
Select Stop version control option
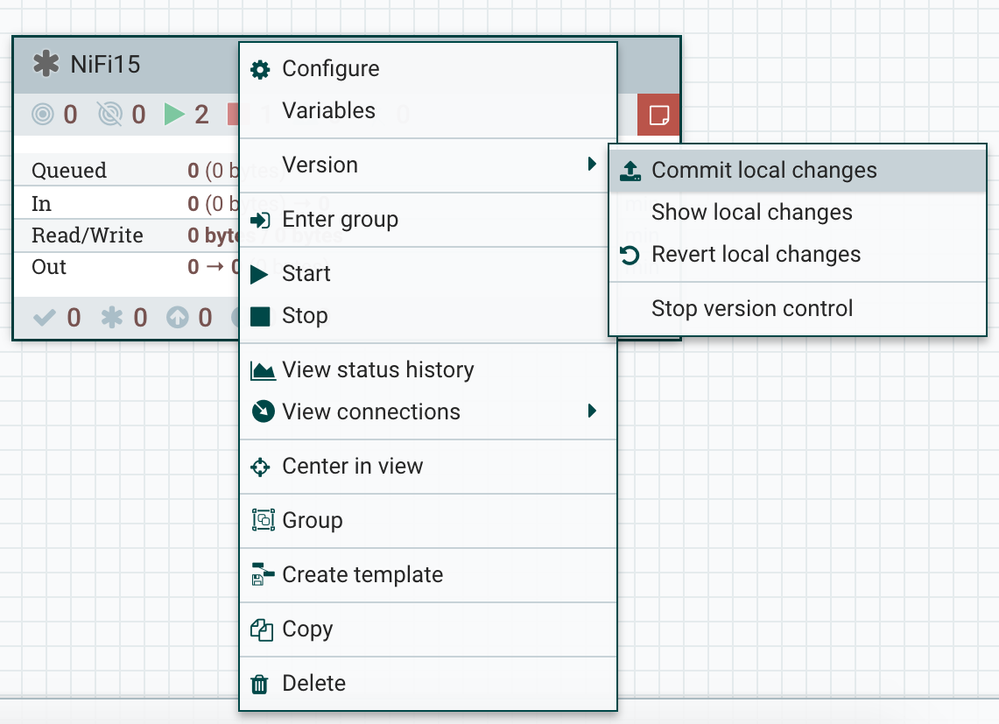[x=752, y=308]
